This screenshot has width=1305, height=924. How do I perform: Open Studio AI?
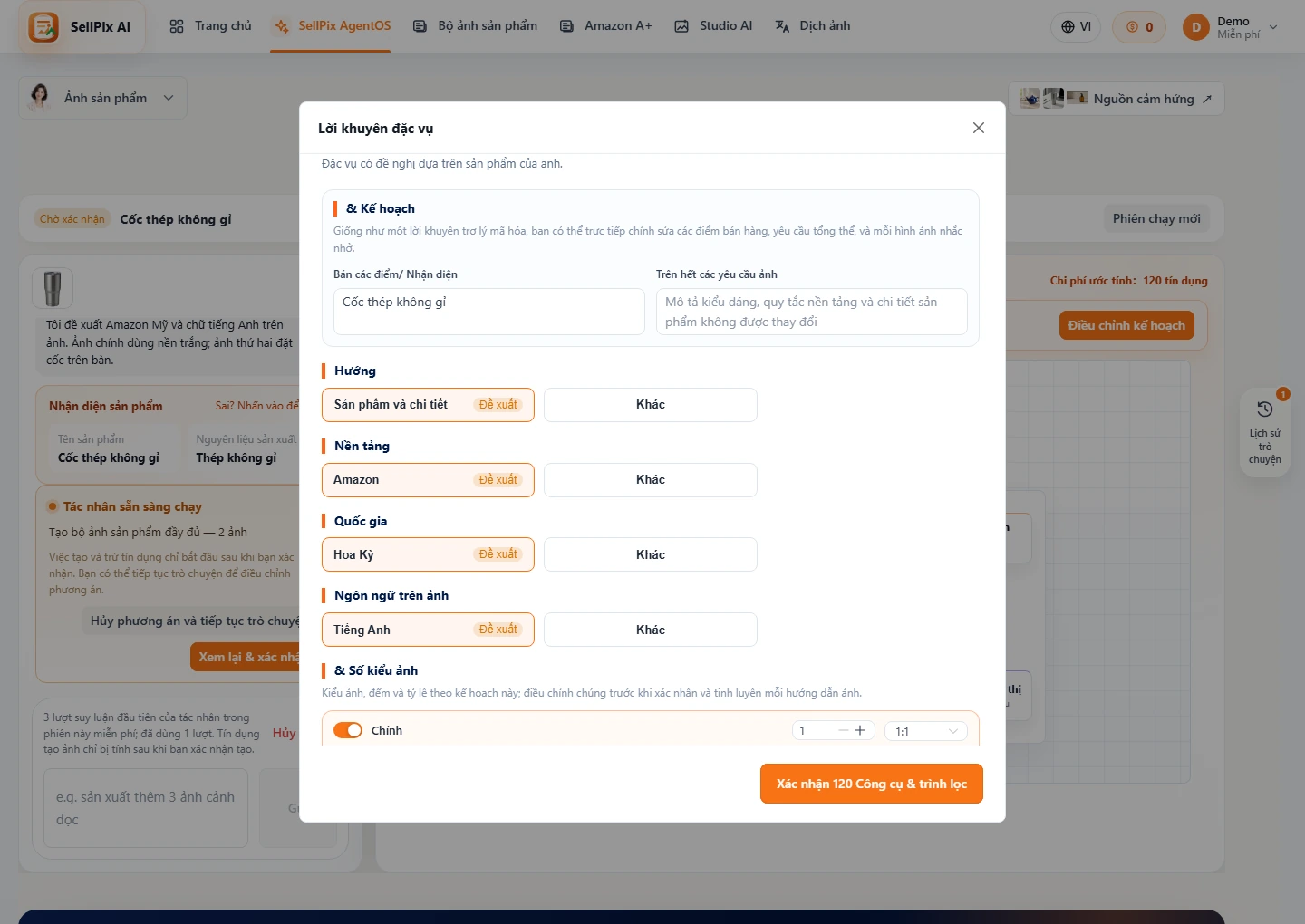tap(713, 26)
